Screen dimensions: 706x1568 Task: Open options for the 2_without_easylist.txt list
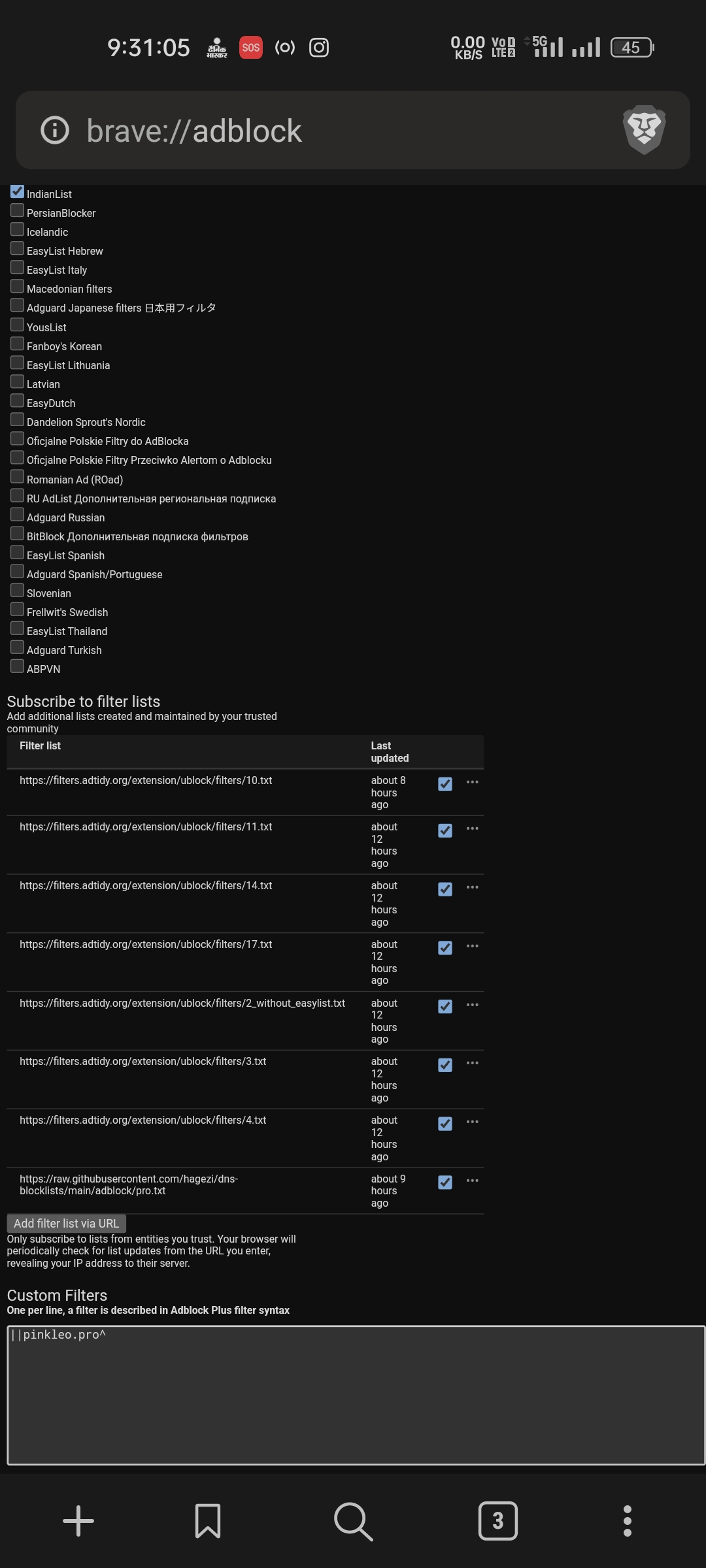pos(473,1005)
